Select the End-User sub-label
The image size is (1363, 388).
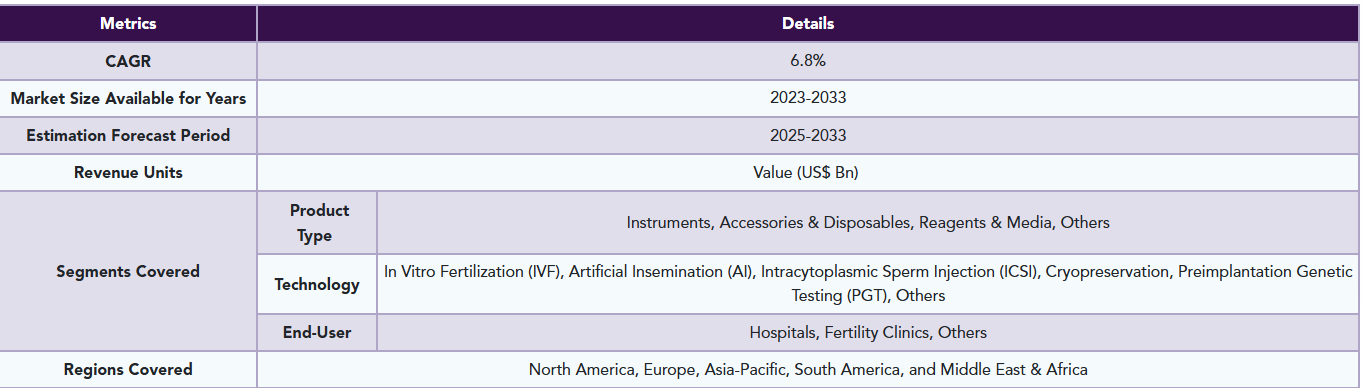pos(317,332)
